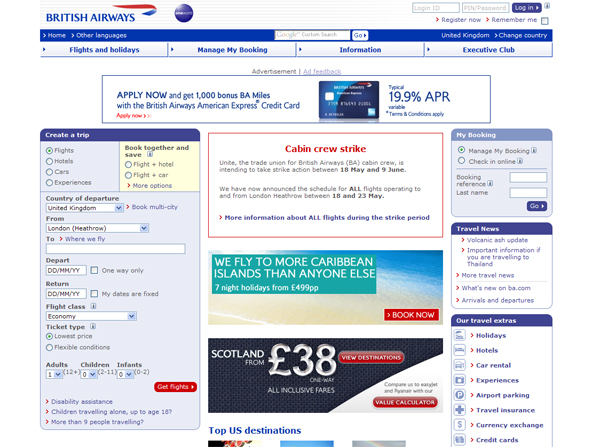
Task: Select the Hotels radio button
Action: click(49, 162)
